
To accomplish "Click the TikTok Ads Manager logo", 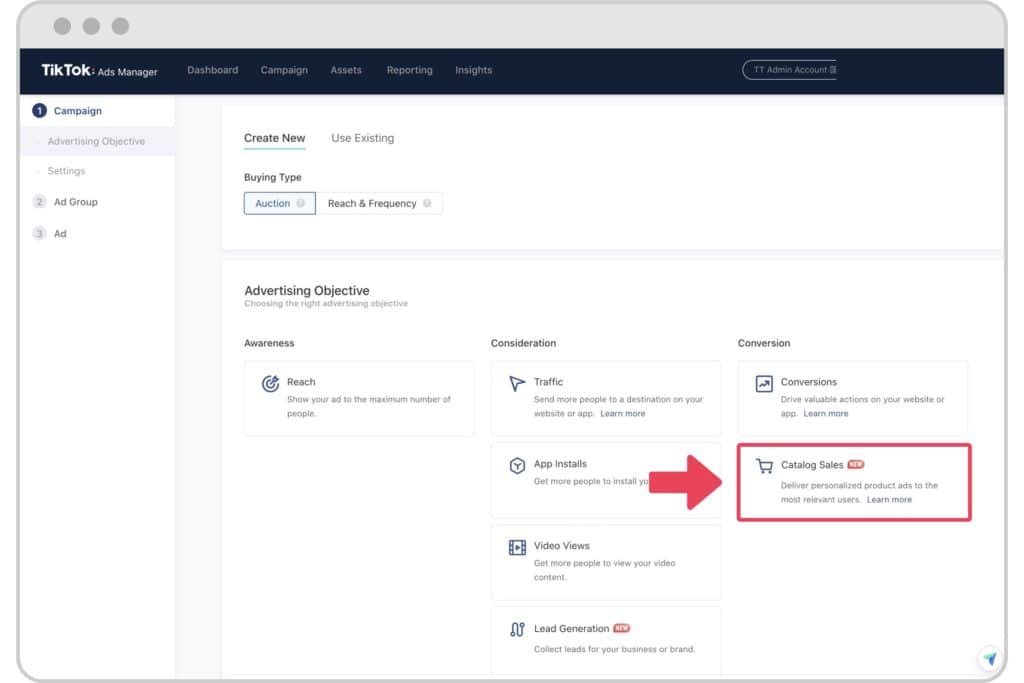I will (99, 71).
